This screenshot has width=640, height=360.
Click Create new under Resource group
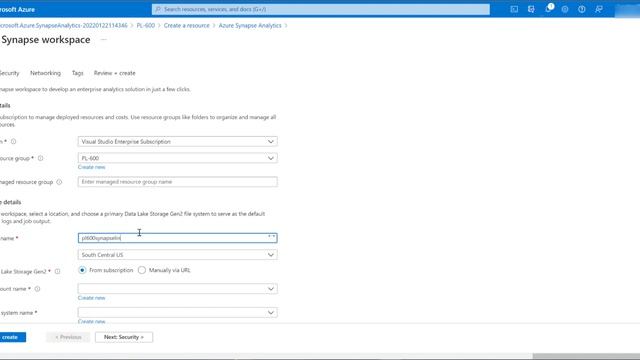coord(91,167)
